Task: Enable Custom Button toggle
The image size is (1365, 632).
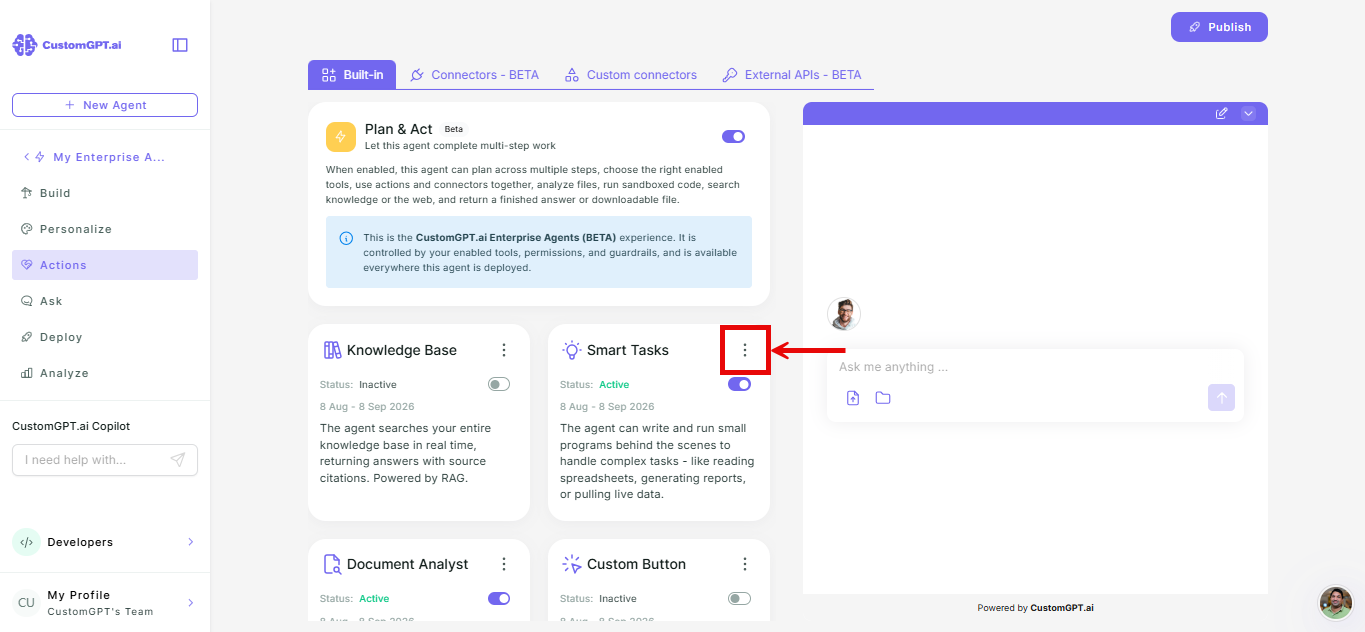Action: [x=739, y=598]
